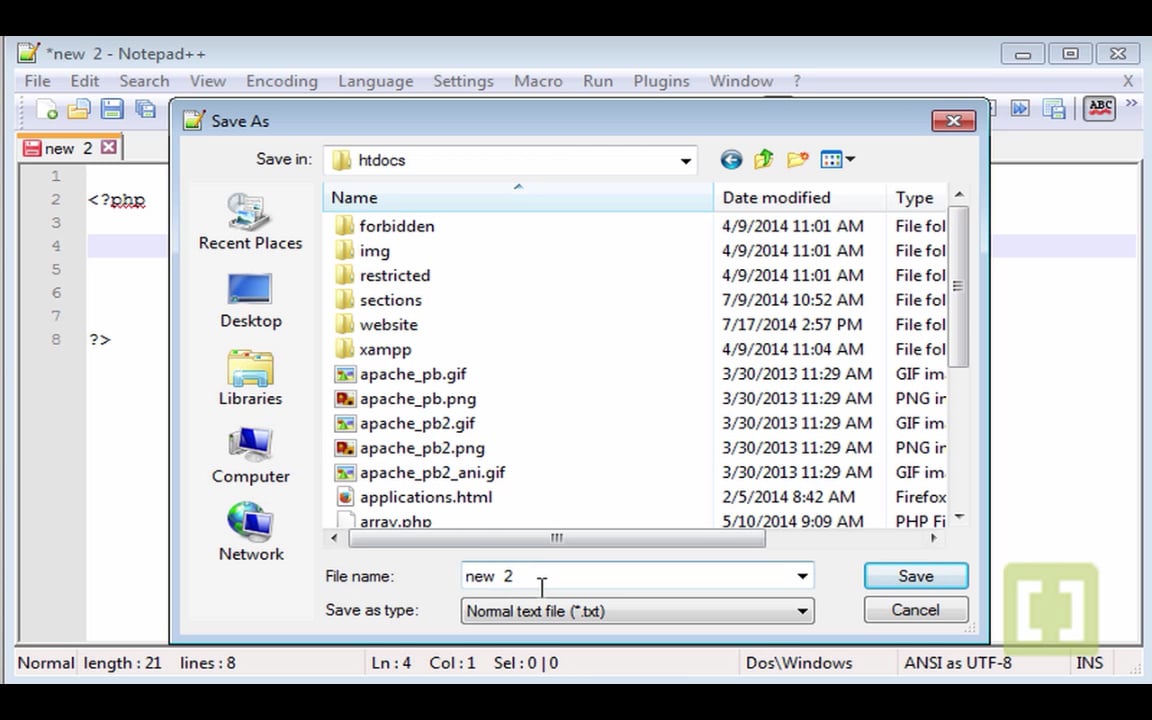Select apache_pb2_ani.gif file
1152x720 pixels.
[x=420, y=472]
